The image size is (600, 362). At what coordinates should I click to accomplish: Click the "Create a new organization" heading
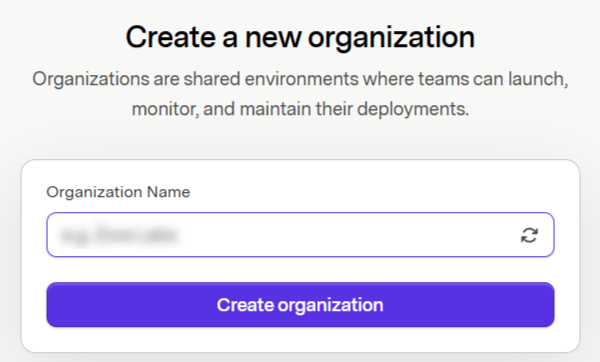pyautogui.click(x=300, y=37)
